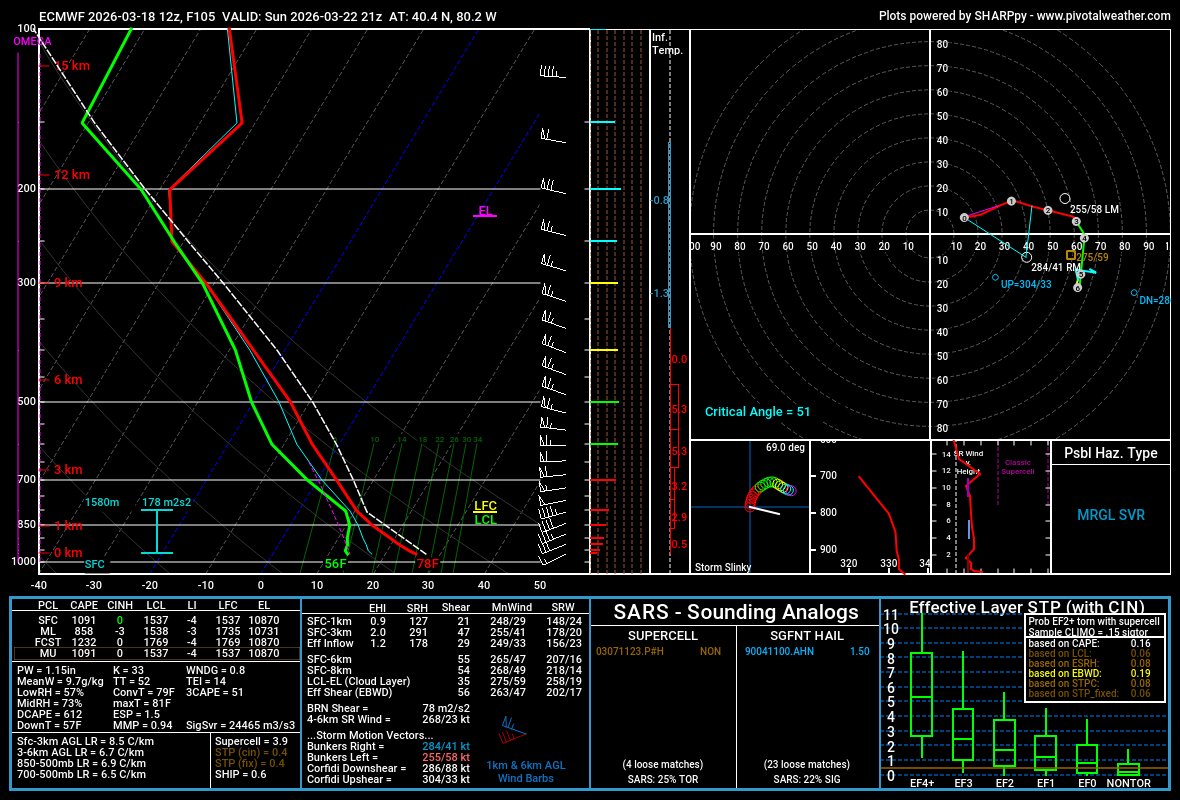This screenshot has width=1180, height=800.
Task: Click the STP (cin) = 0.4 value
Action: [251, 752]
